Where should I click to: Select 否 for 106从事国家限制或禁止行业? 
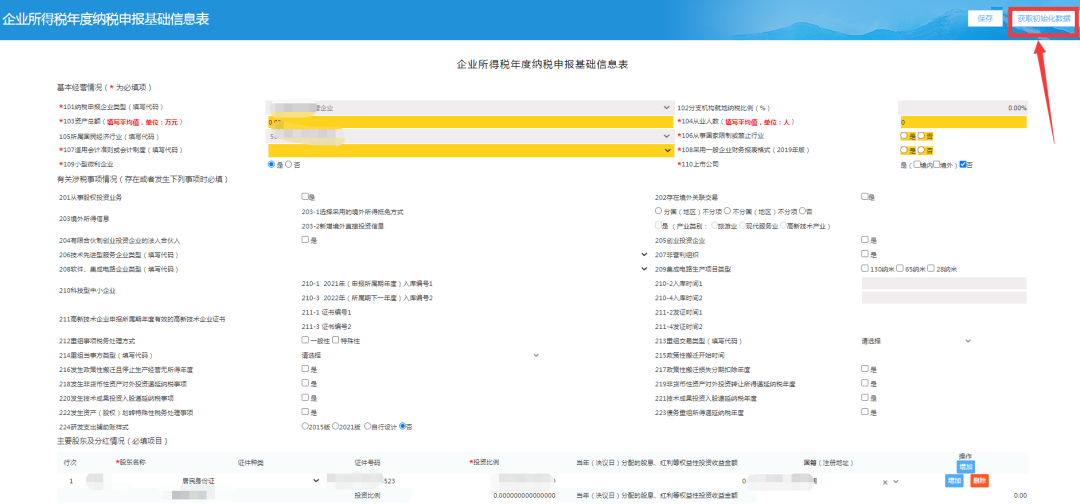click(921, 136)
